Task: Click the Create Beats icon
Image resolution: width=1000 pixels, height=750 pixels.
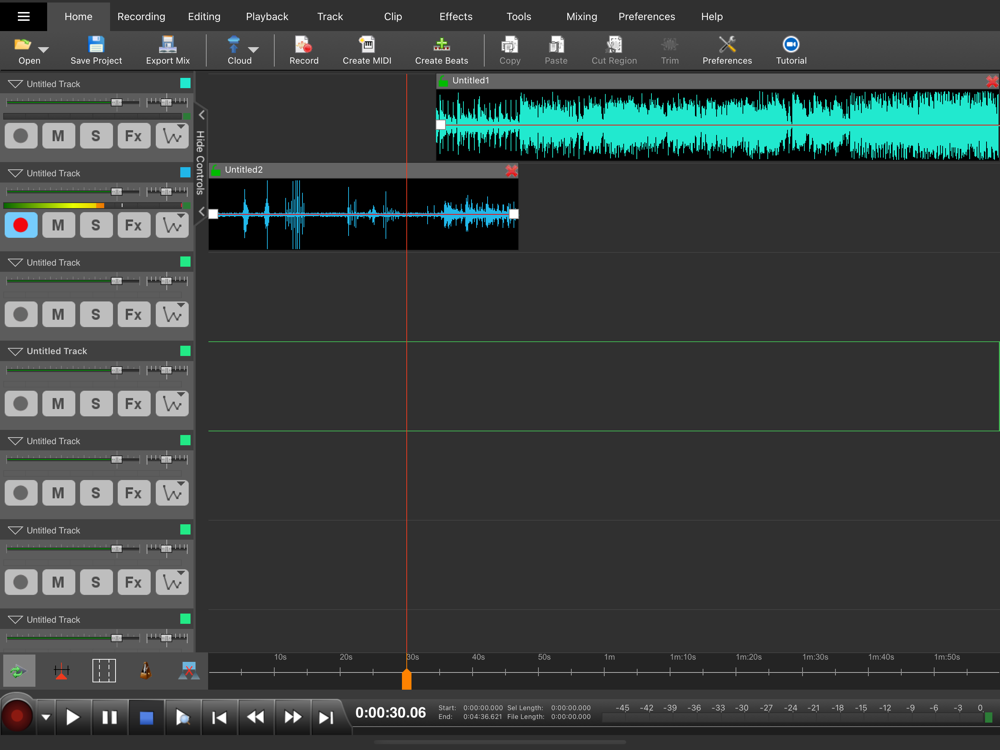Action: tap(441, 45)
